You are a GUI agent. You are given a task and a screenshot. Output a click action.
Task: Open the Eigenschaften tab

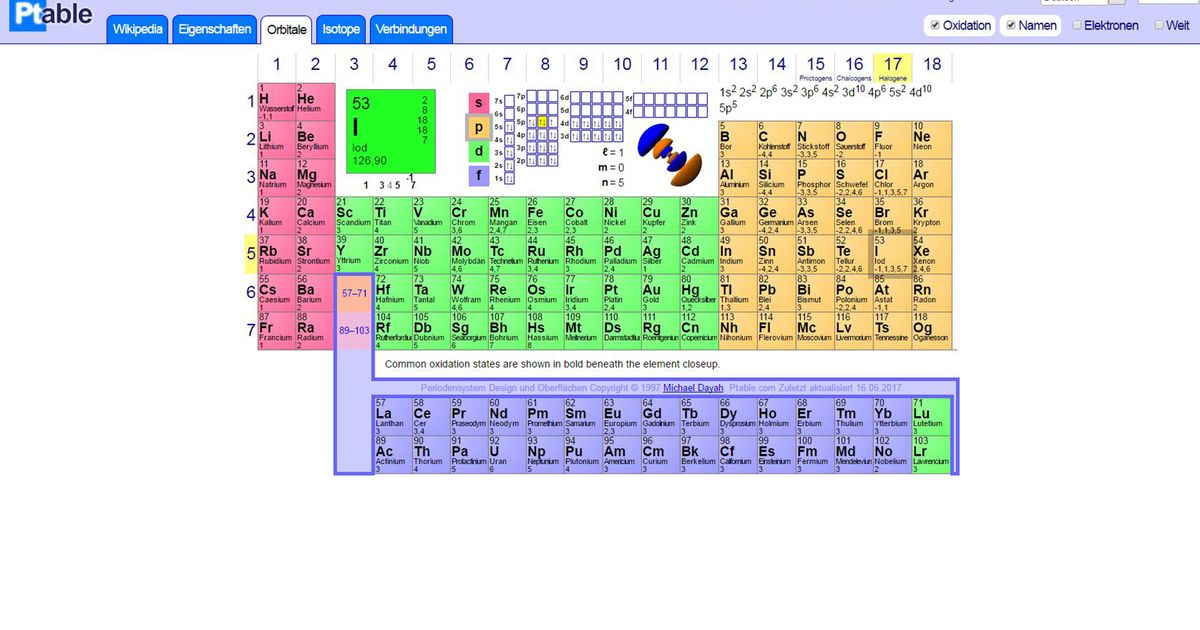click(215, 30)
